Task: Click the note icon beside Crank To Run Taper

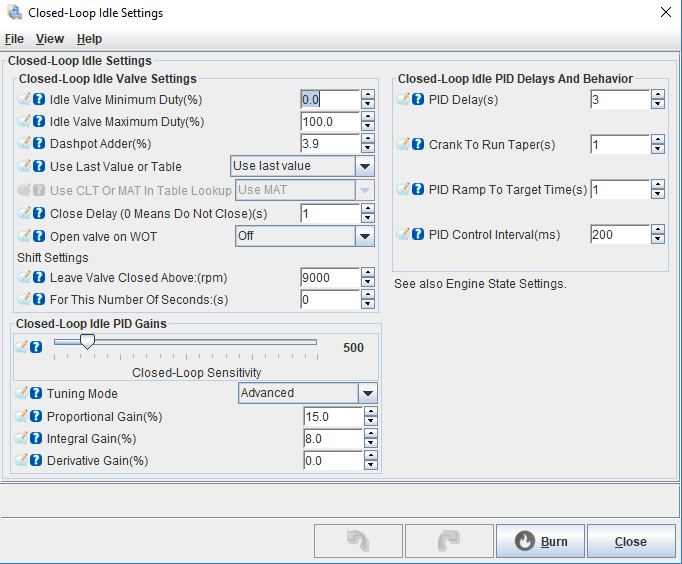Action: tap(404, 145)
